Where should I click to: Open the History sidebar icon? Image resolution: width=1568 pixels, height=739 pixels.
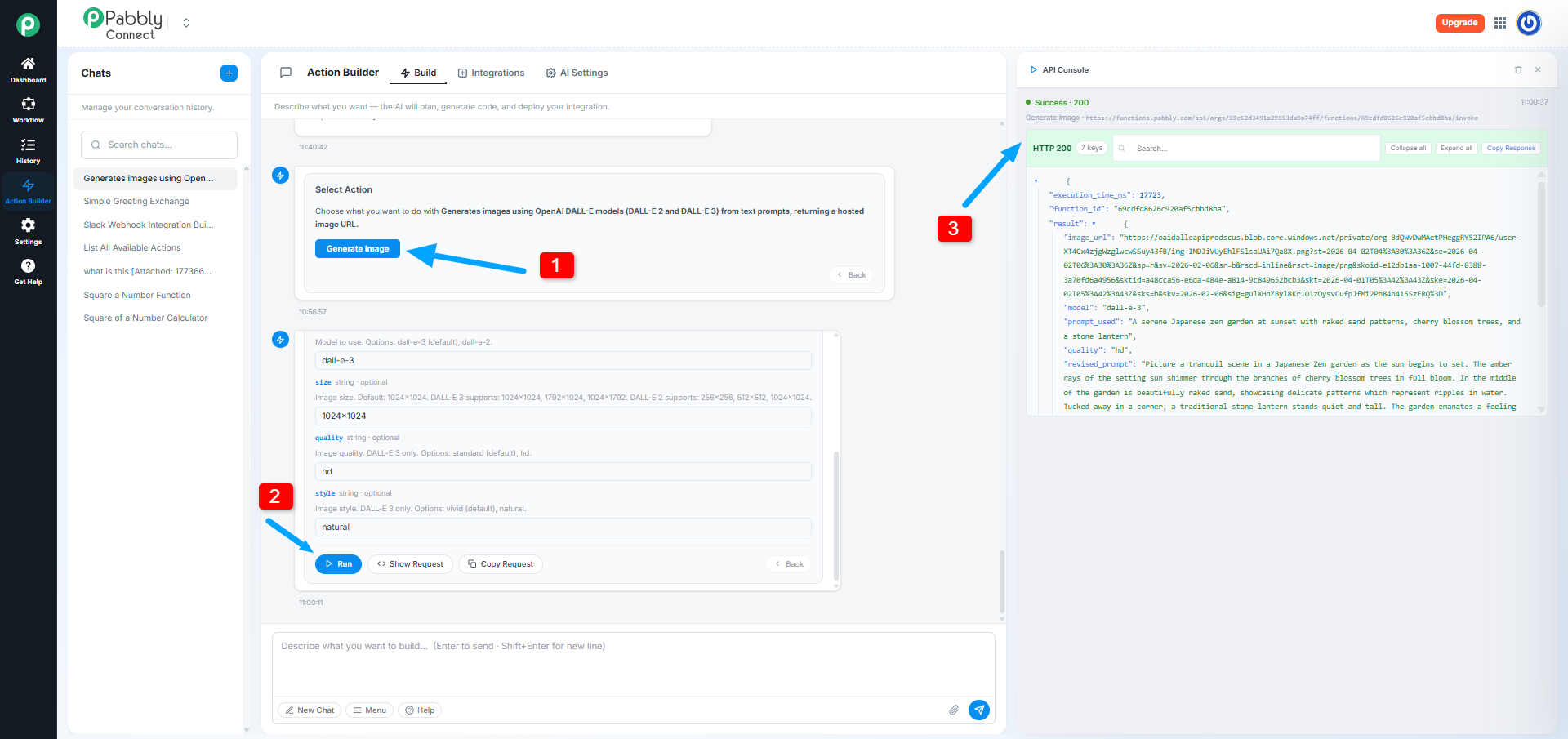tap(28, 151)
